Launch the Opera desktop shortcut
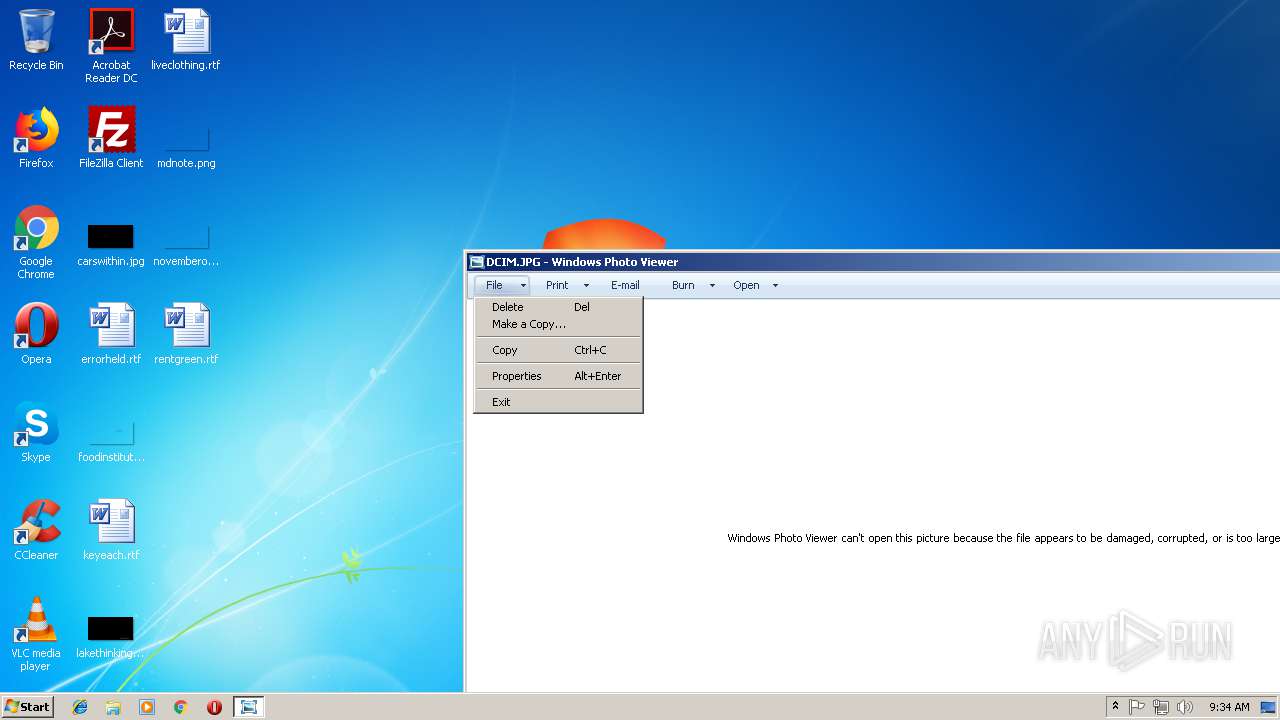 (x=36, y=334)
